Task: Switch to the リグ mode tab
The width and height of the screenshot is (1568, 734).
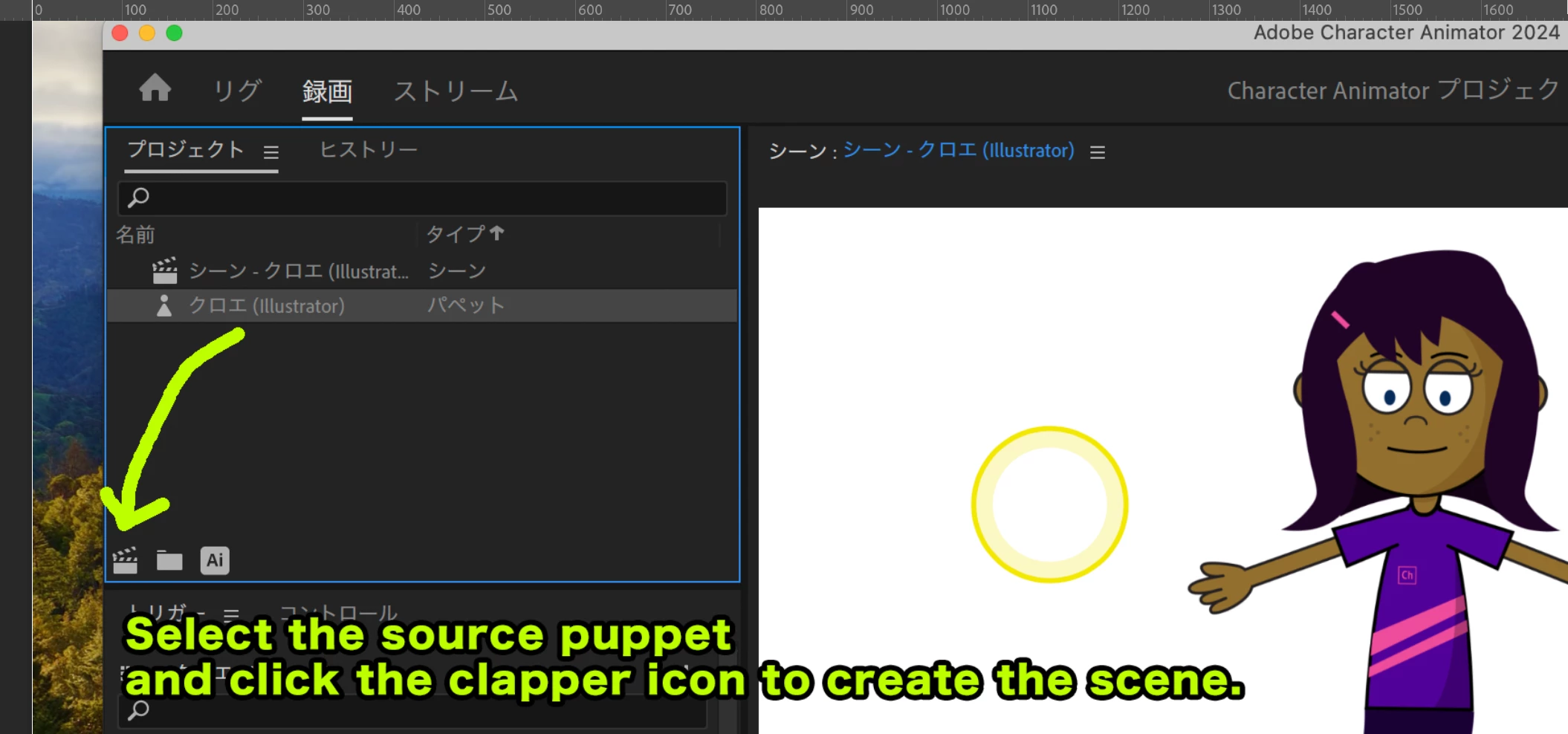Action: [237, 91]
